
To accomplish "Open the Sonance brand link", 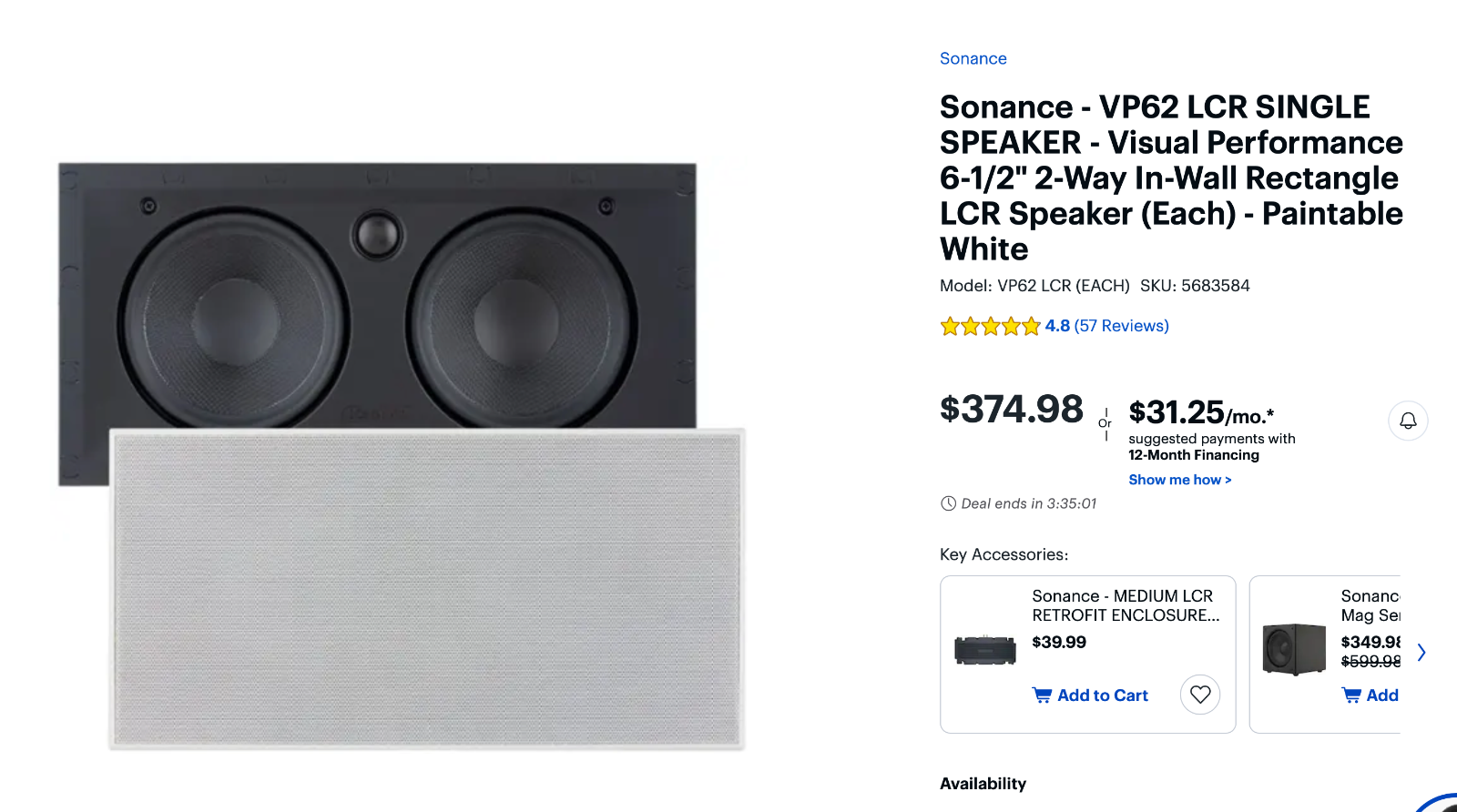I will pyautogui.click(x=973, y=58).
